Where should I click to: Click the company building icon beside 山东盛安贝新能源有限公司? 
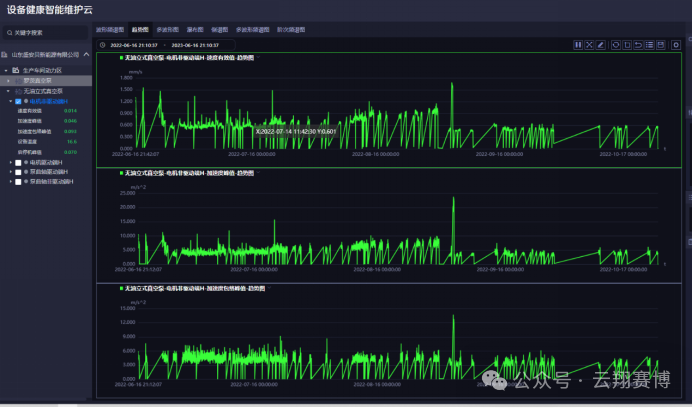[x=4, y=55]
